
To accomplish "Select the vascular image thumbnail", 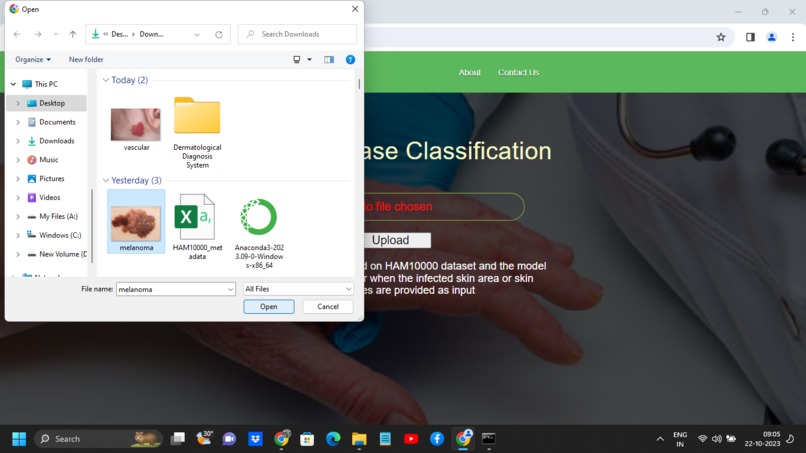I will click(x=136, y=125).
